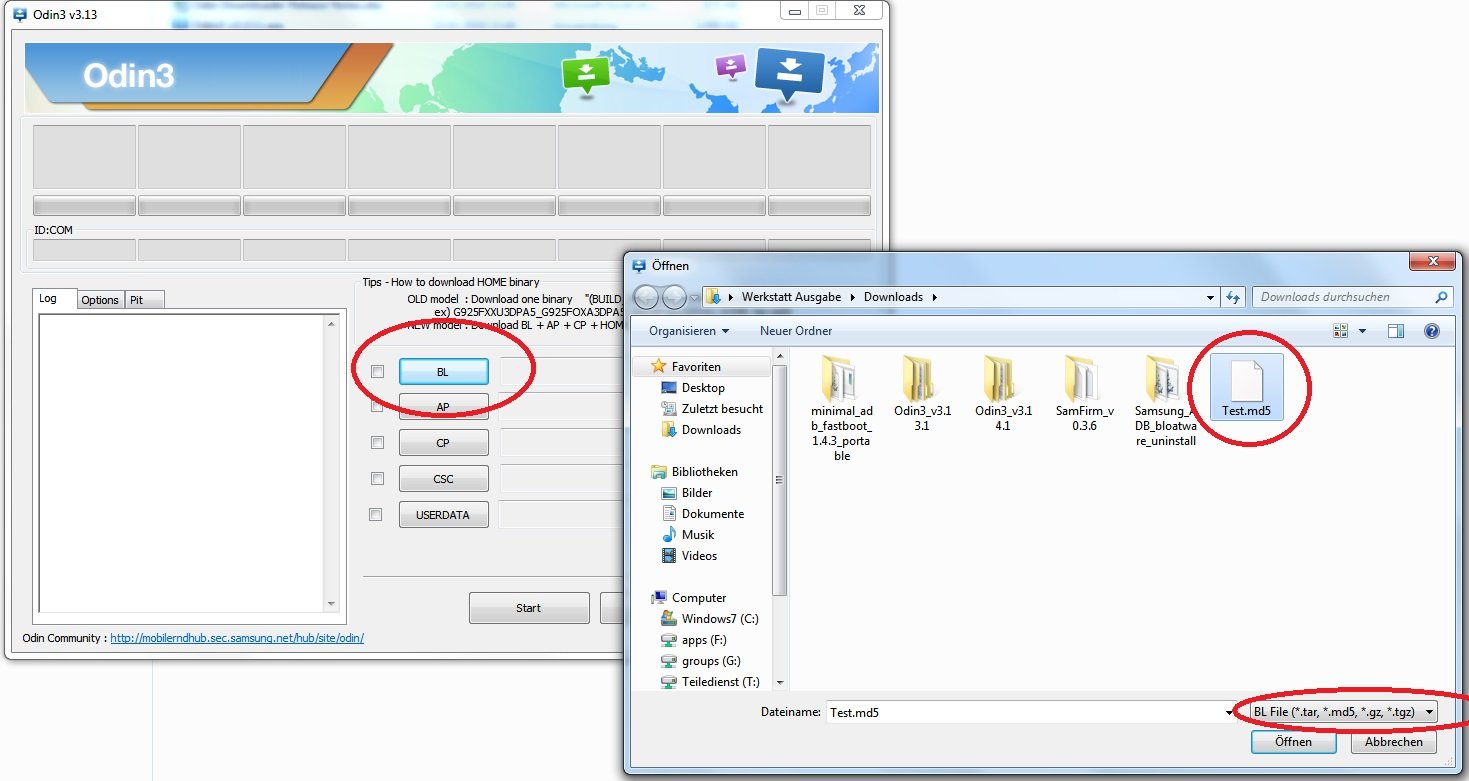Open the address bar history dropdown

pos(1210,297)
